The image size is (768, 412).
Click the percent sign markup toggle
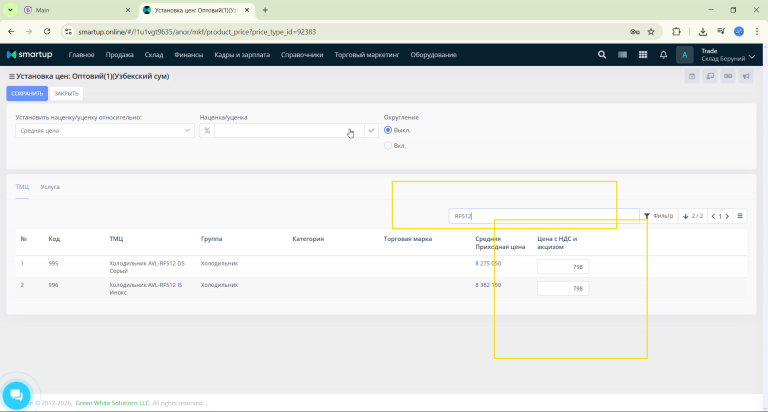tap(207, 130)
